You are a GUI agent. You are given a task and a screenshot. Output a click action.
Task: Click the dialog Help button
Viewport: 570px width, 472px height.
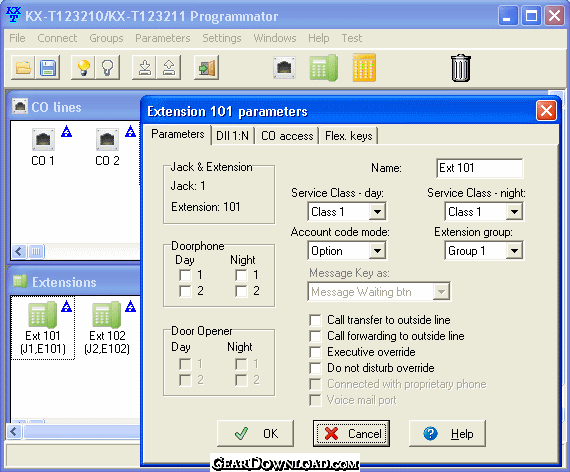[x=447, y=433]
